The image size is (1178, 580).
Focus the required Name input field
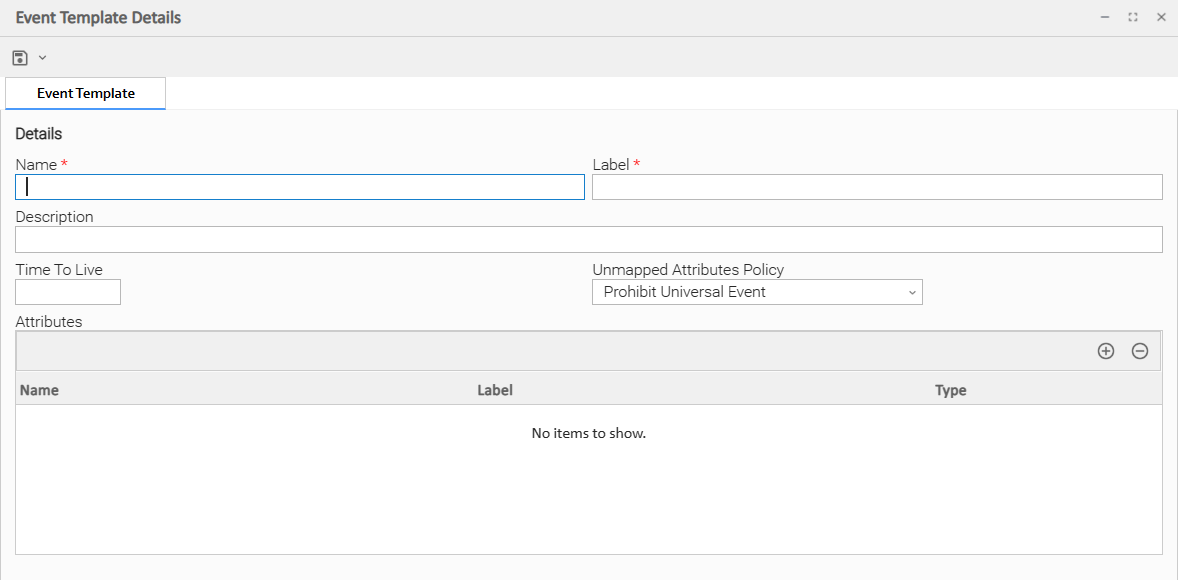[x=300, y=187]
